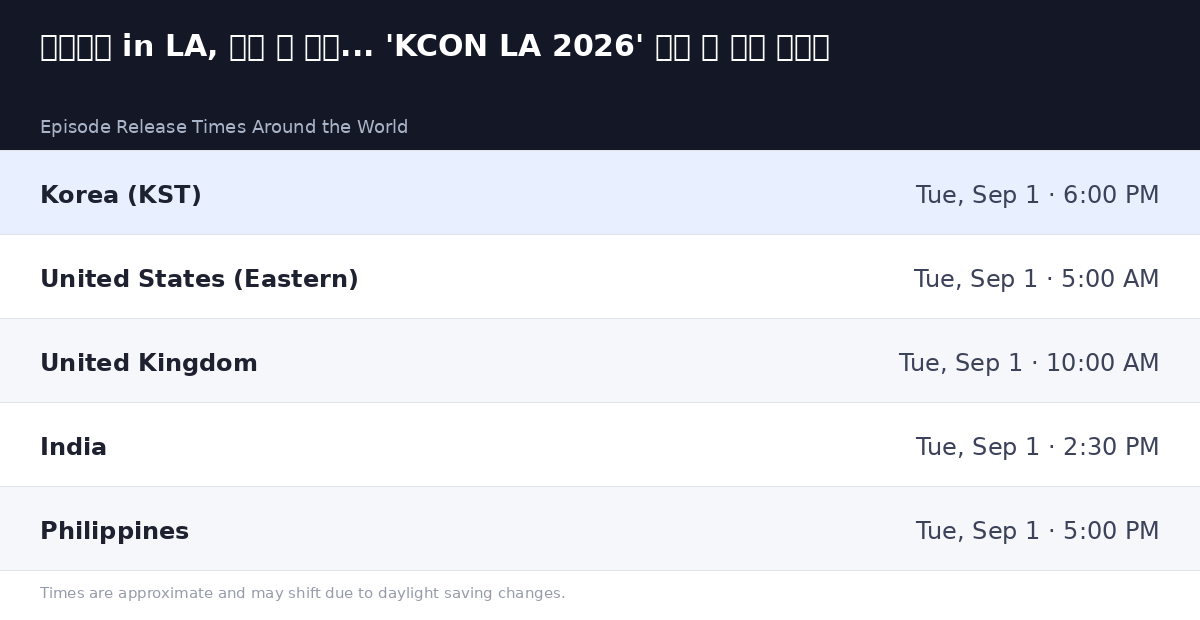Select the United Kingdom row
This screenshot has height=620, width=1200.
pyautogui.click(x=600, y=360)
